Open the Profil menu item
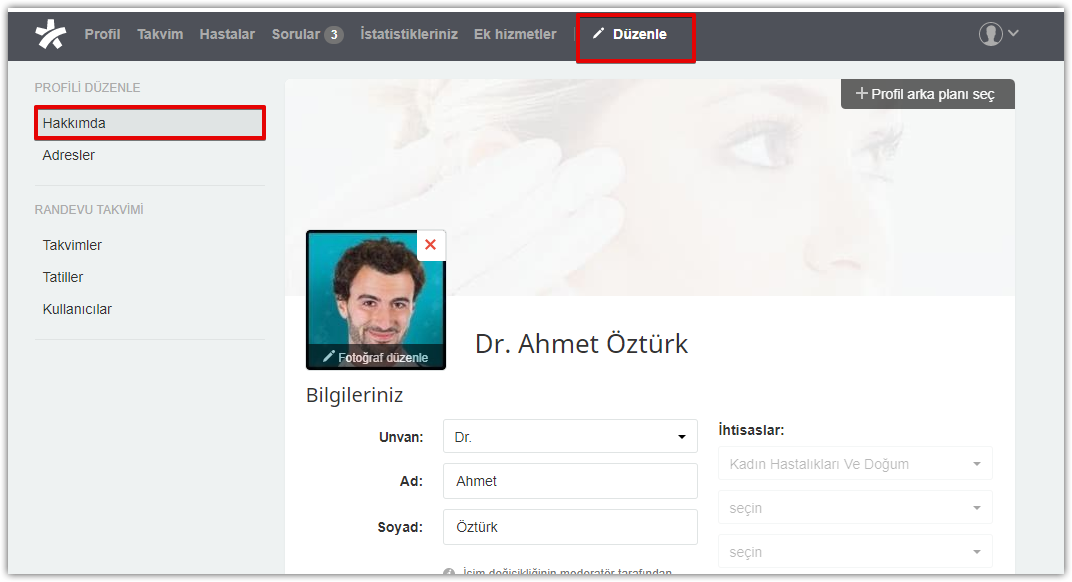 tap(103, 34)
